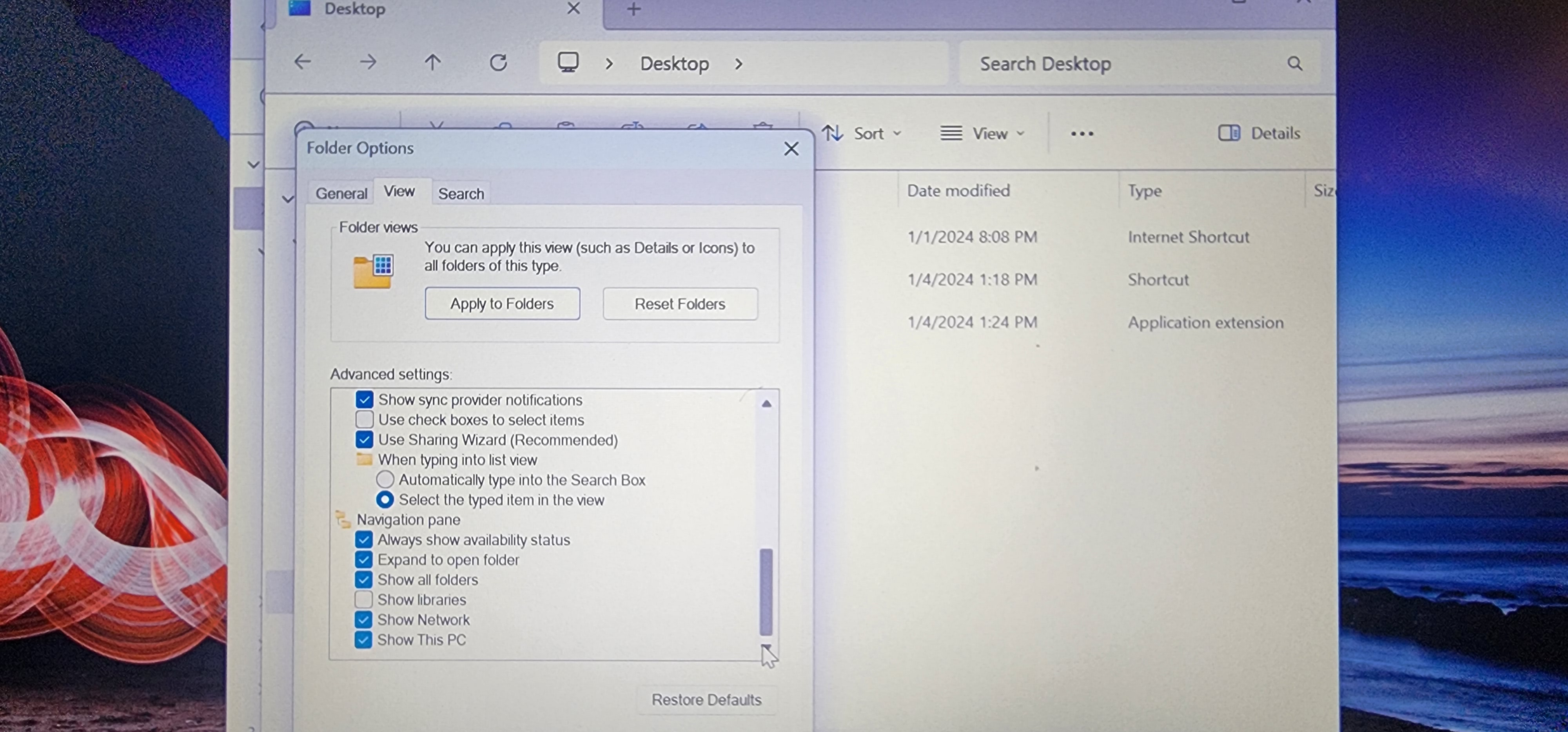Refresh the Desktop folder view
Viewport: 1568px width, 732px height.
499,62
